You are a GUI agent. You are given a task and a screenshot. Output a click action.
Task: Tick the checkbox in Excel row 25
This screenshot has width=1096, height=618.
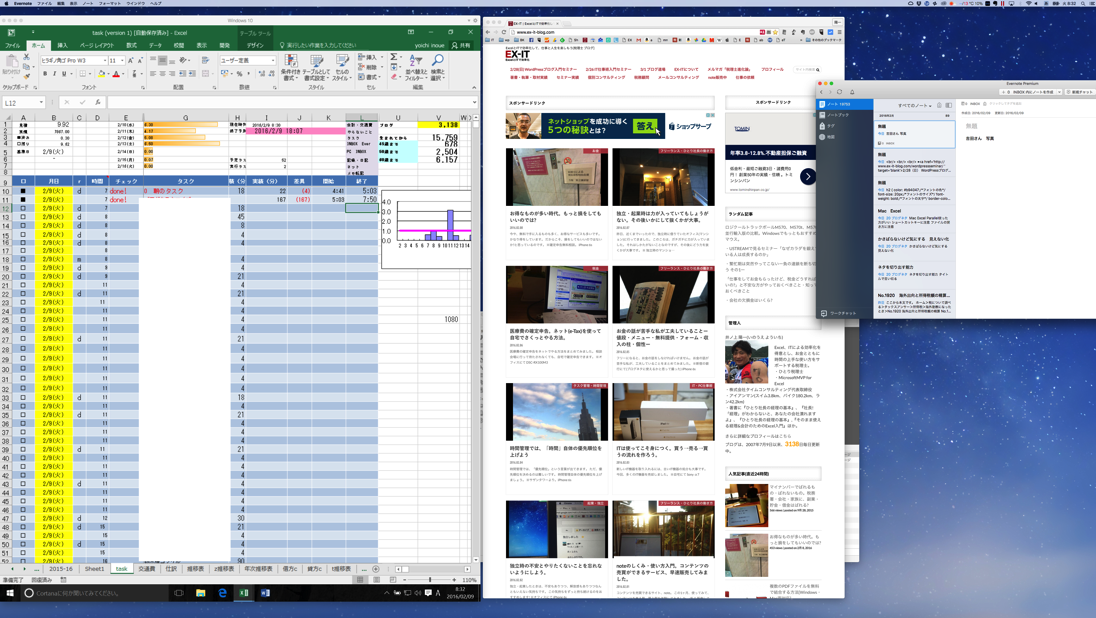coord(23,319)
